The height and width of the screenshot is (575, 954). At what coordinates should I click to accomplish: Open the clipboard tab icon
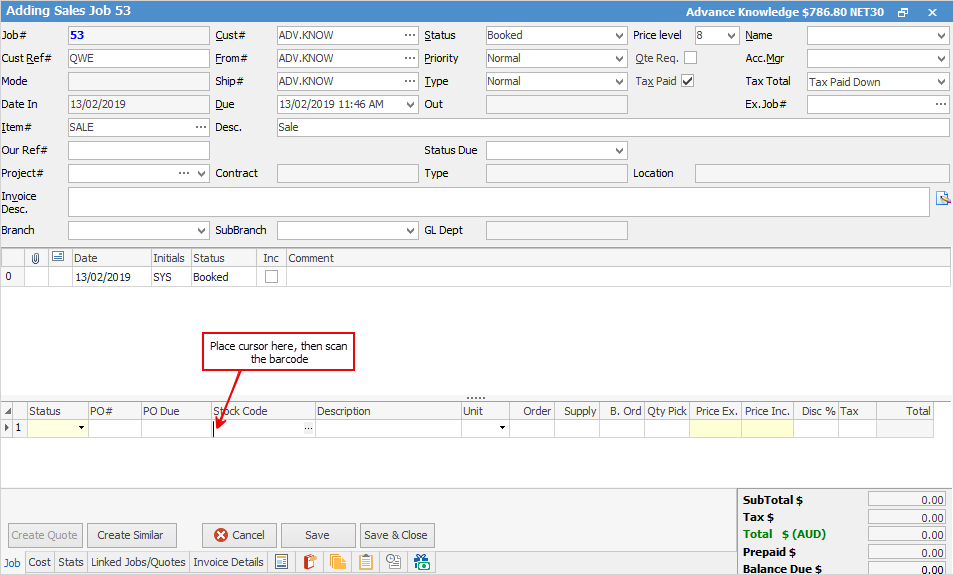pyautogui.click(x=366, y=562)
